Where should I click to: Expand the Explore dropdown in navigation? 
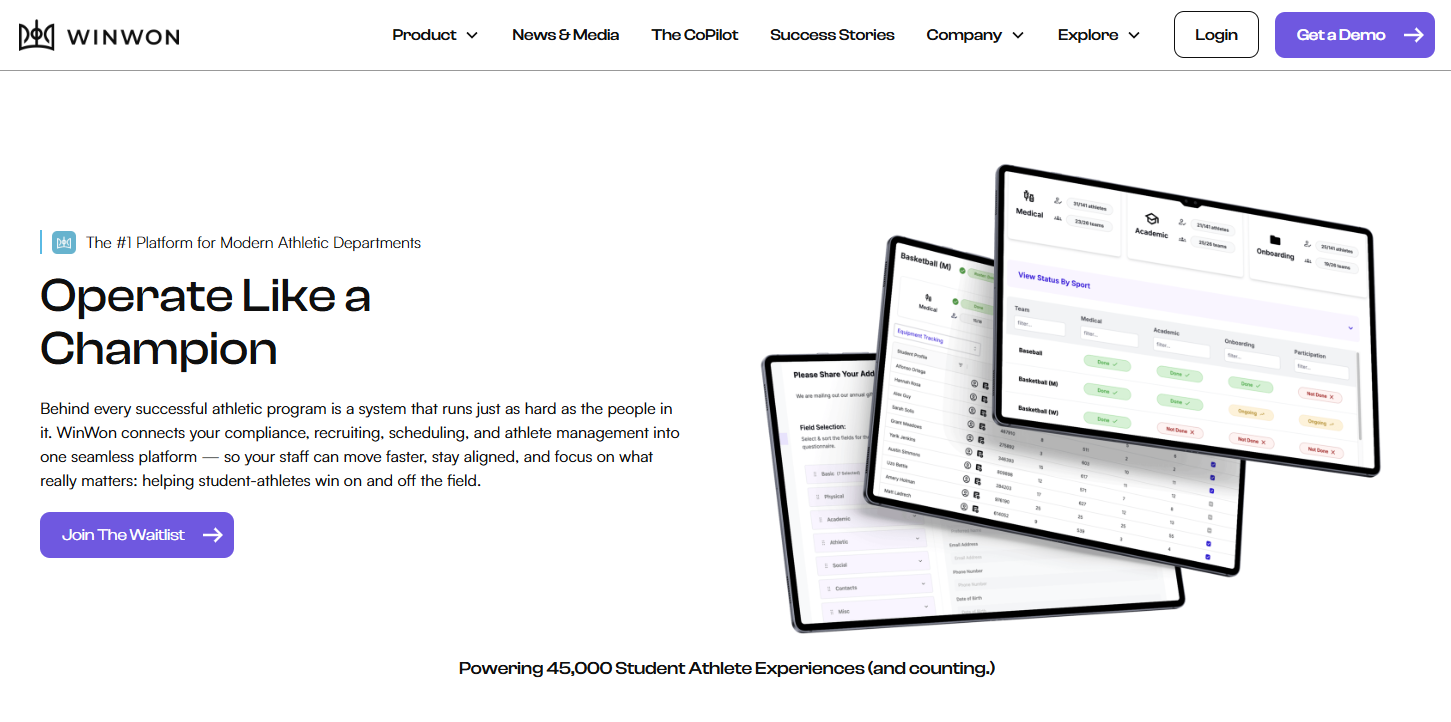point(1099,35)
